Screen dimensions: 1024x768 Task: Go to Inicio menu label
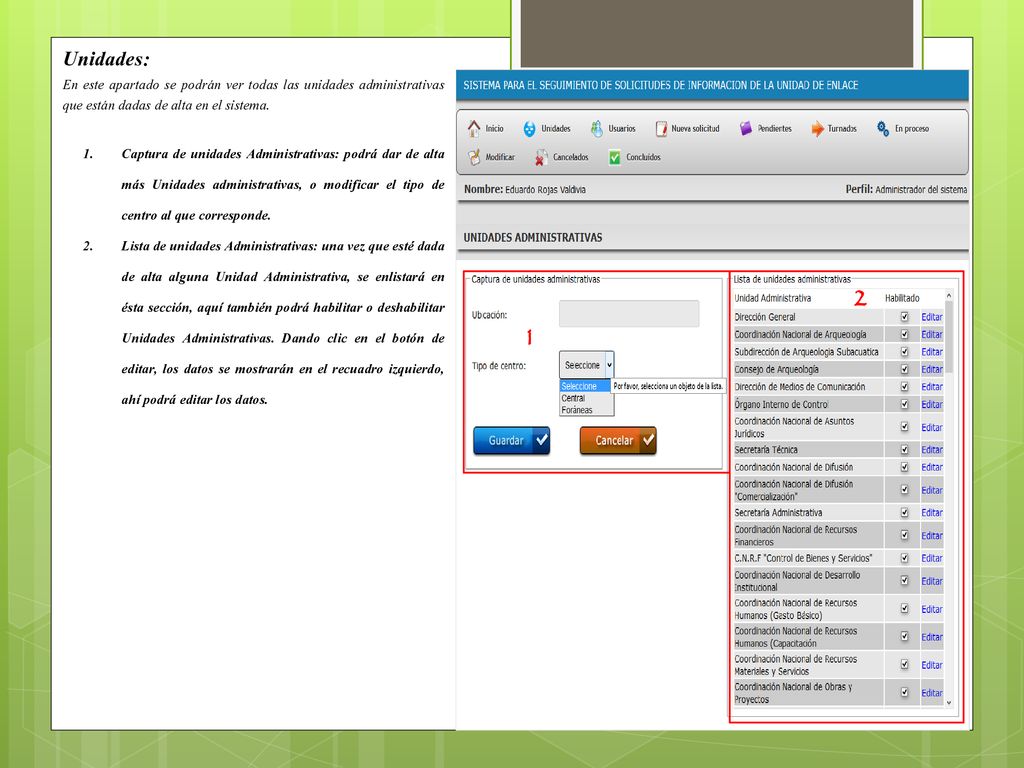(494, 129)
